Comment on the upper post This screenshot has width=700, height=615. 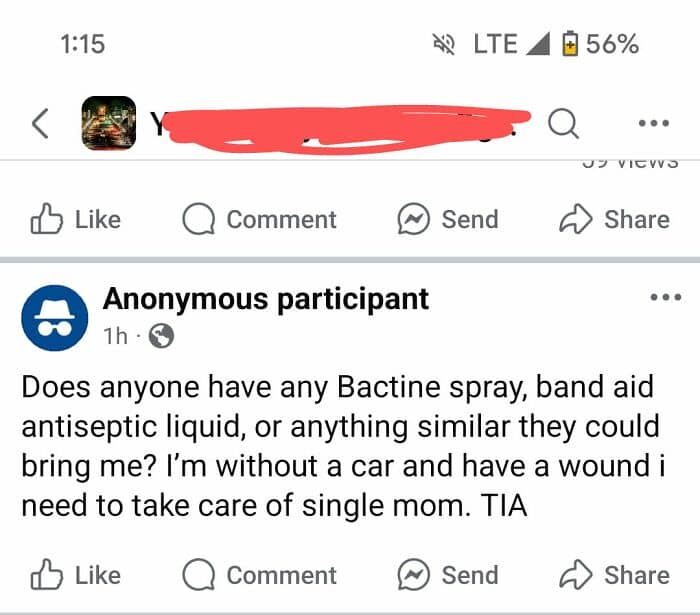point(259,219)
